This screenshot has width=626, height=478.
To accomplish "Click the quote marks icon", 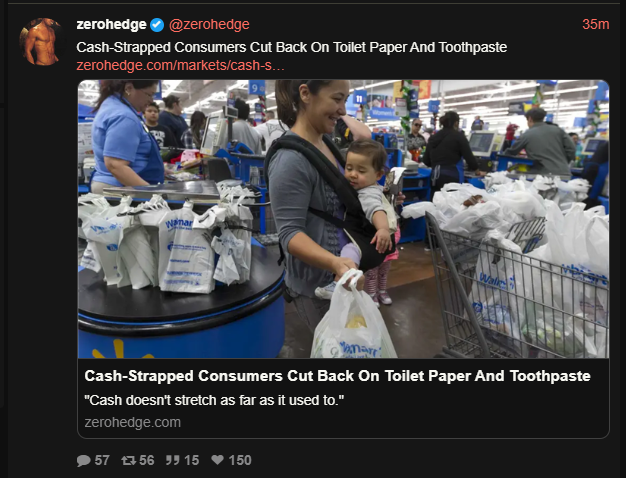I will click(x=172, y=460).
